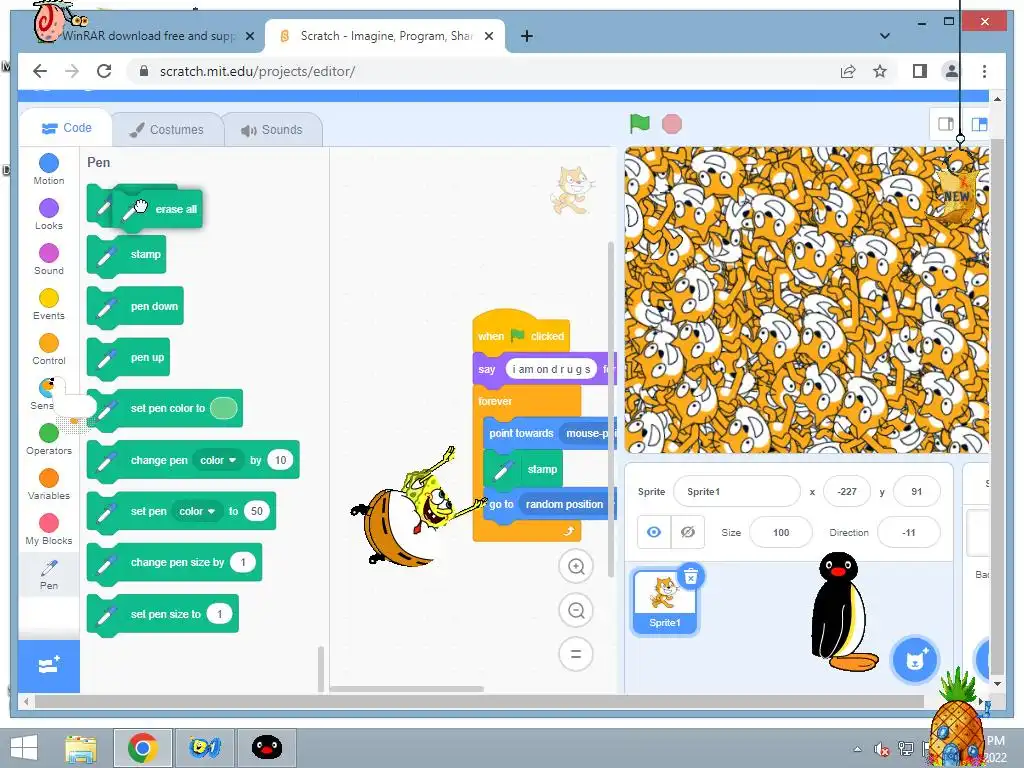Click the Chrome taskbar icon

click(143, 748)
